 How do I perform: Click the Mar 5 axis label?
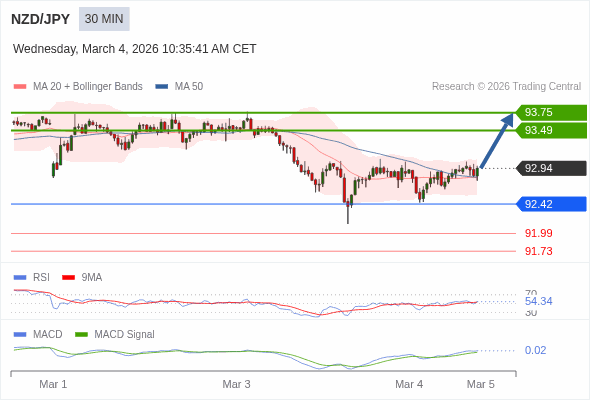[481, 384]
